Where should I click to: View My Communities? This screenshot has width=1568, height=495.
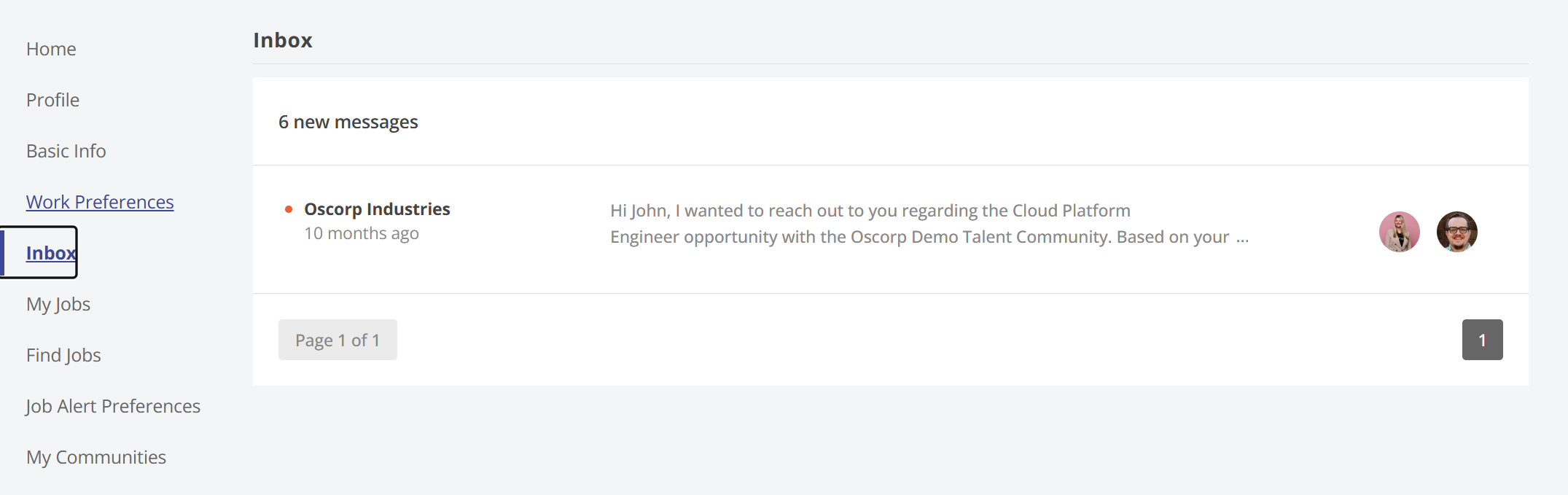(96, 457)
